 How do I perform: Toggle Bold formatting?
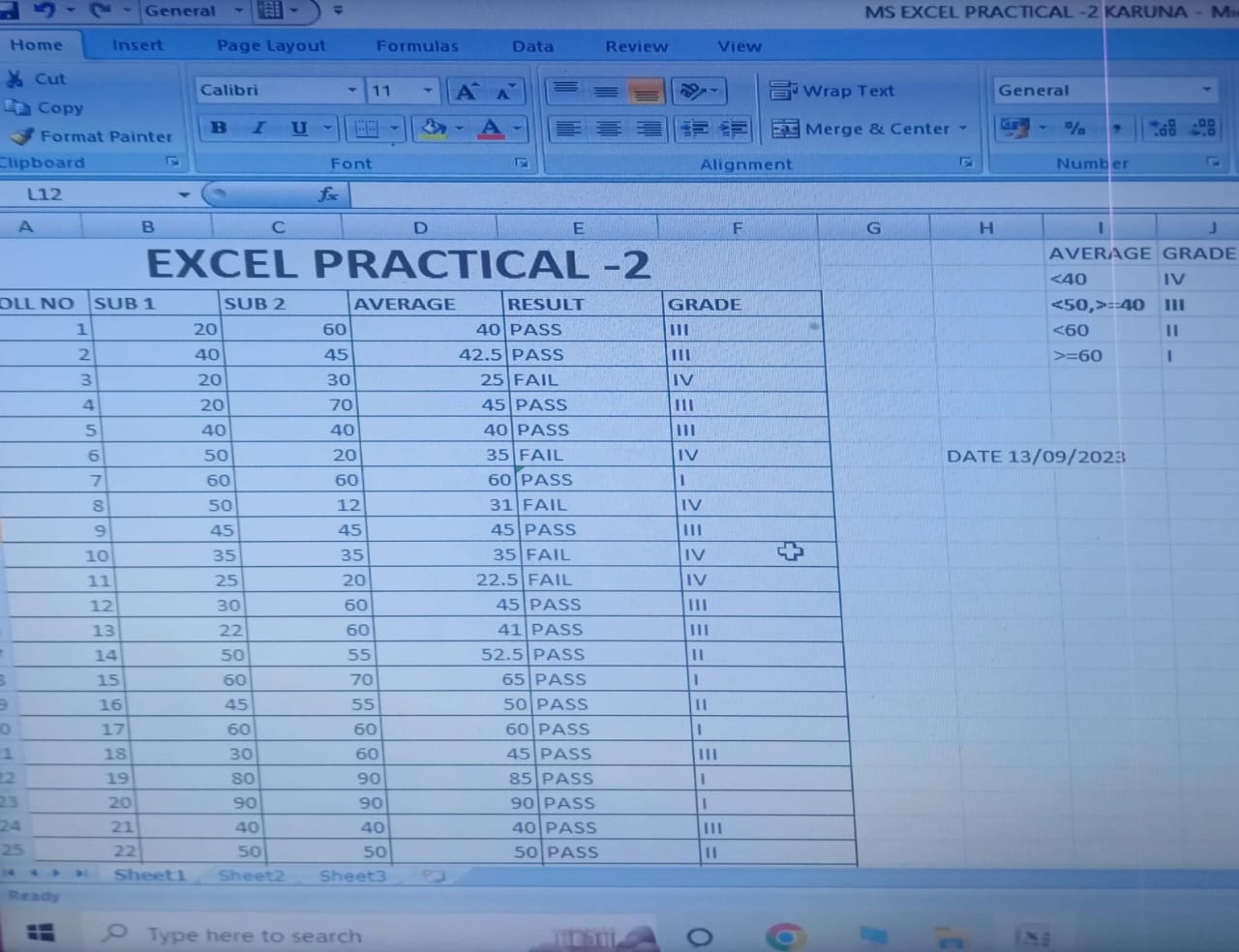tap(219, 128)
